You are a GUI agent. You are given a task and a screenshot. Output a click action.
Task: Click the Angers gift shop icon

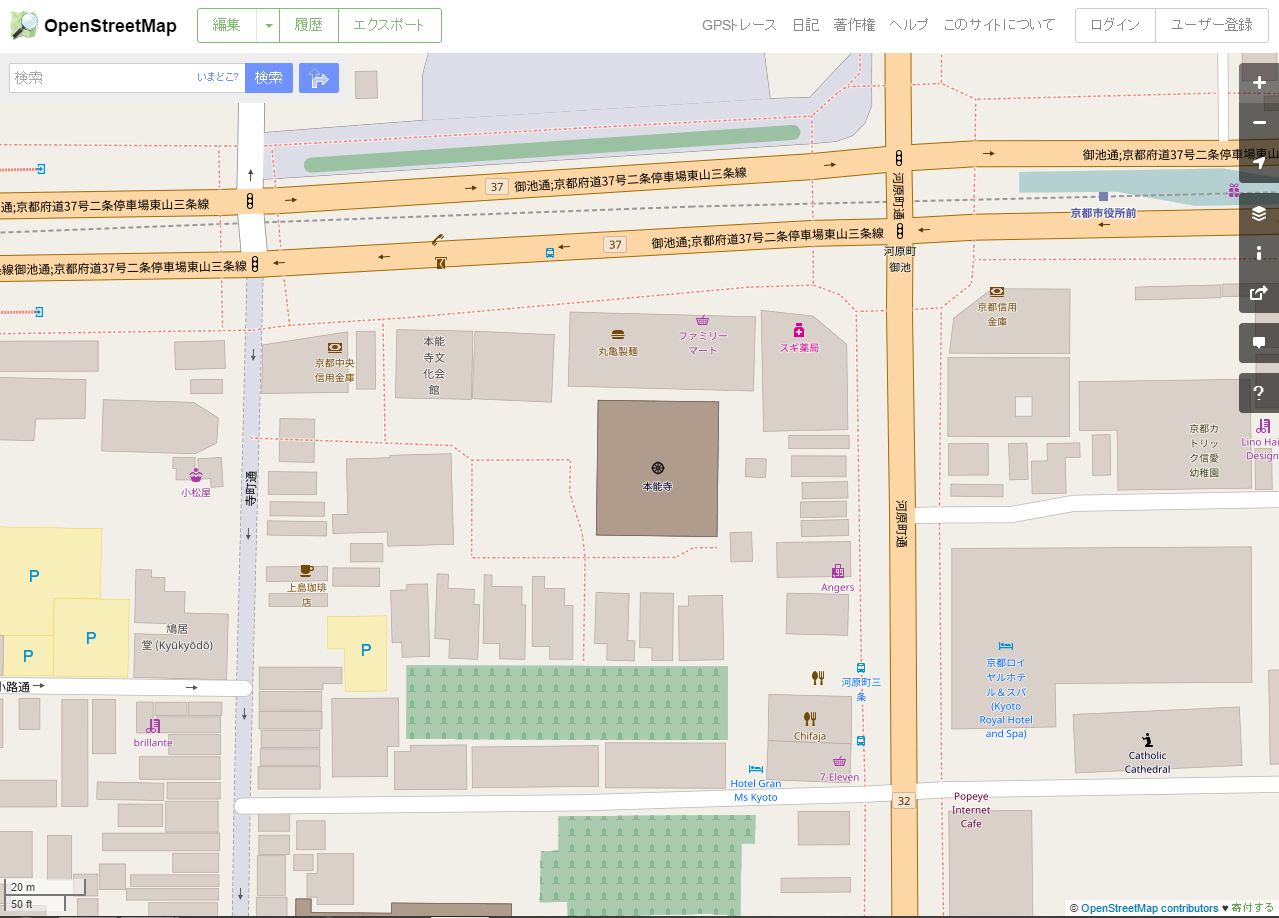pyautogui.click(x=838, y=571)
